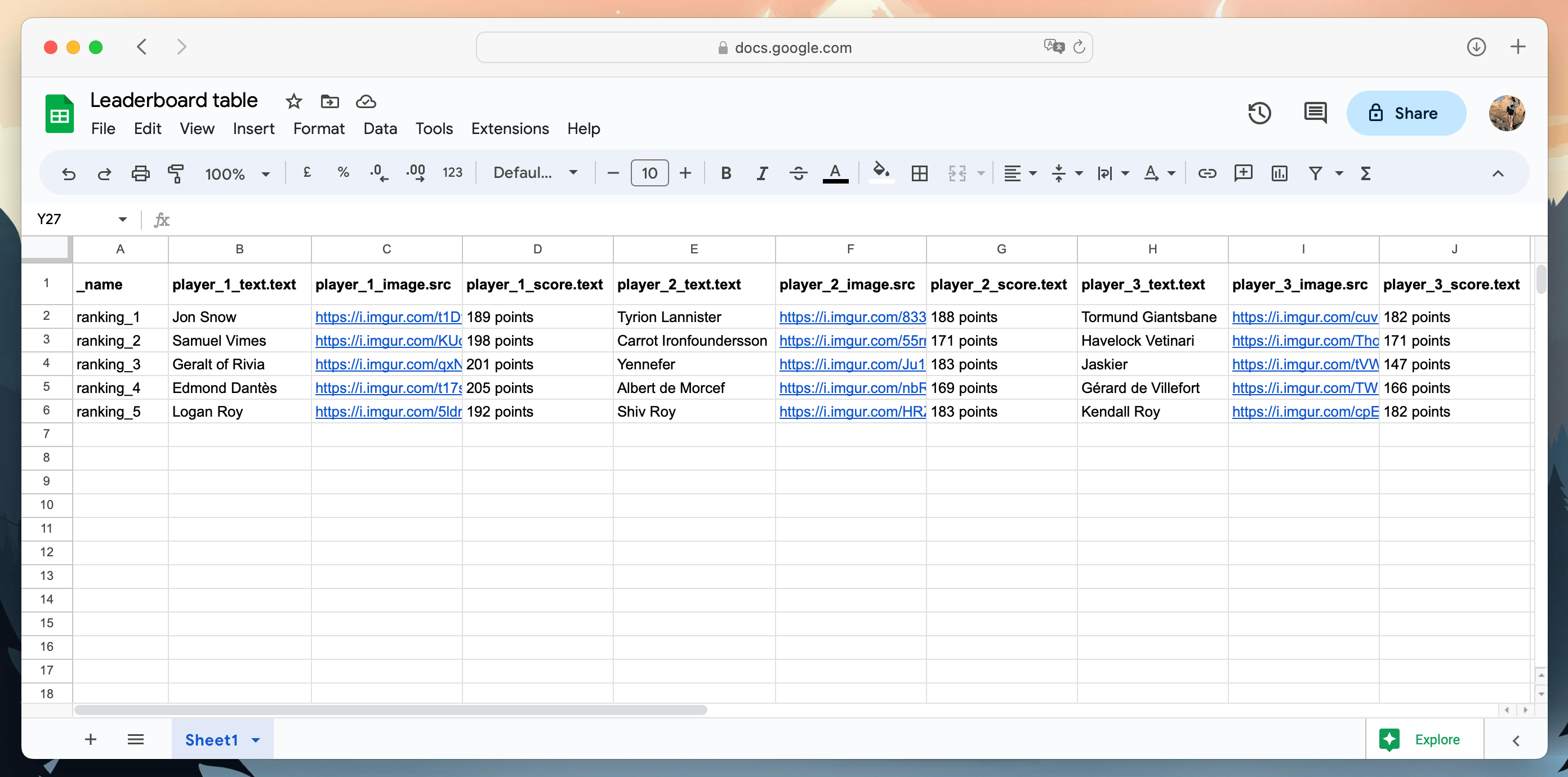Image resolution: width=1568 pixels, height=777 pixels.
Task: Open all sheets list icon
Action: (136, 739)
